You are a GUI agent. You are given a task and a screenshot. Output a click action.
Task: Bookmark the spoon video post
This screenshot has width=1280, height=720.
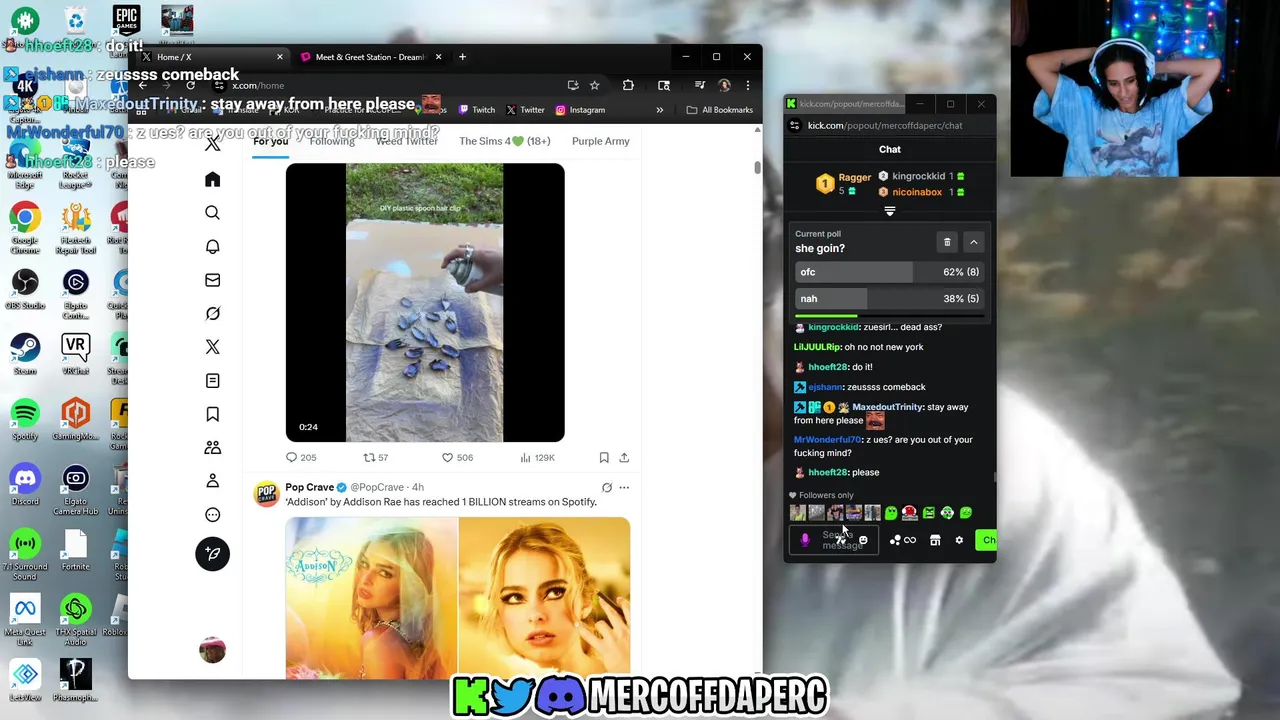[x=604, y=457]
